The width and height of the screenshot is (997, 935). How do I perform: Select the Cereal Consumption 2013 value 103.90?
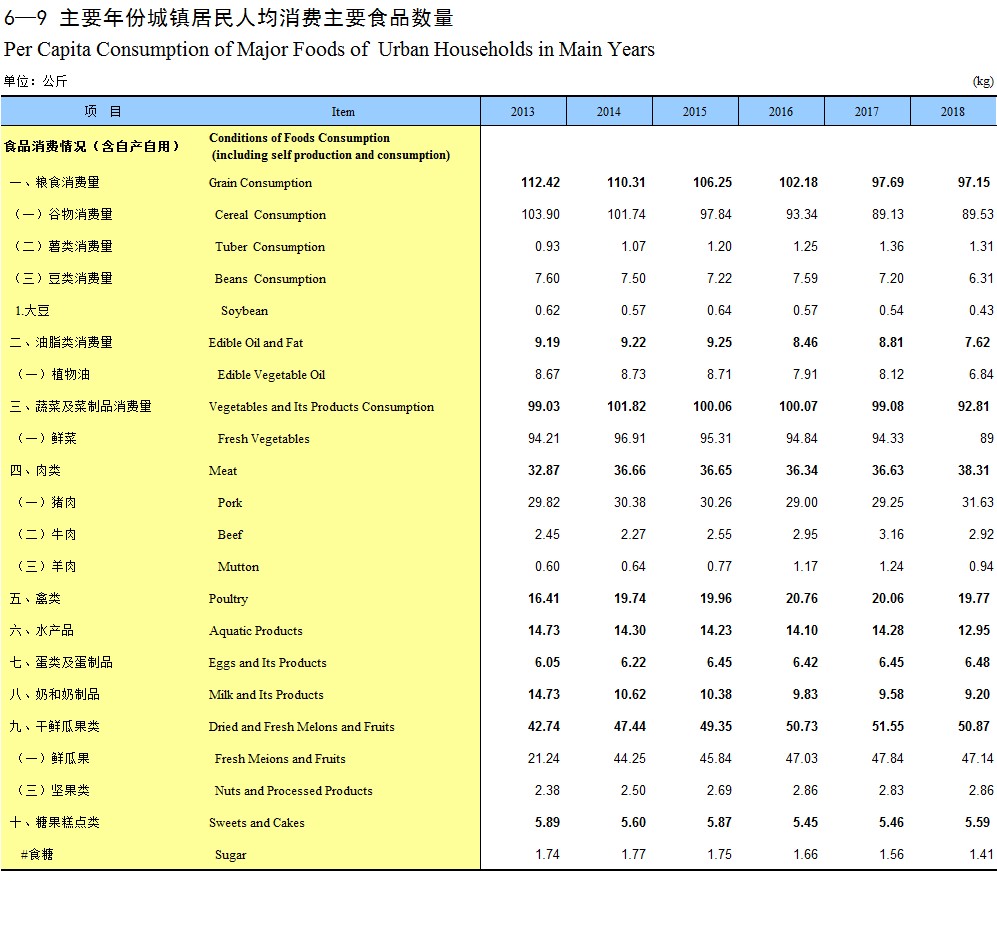point(541,215)
